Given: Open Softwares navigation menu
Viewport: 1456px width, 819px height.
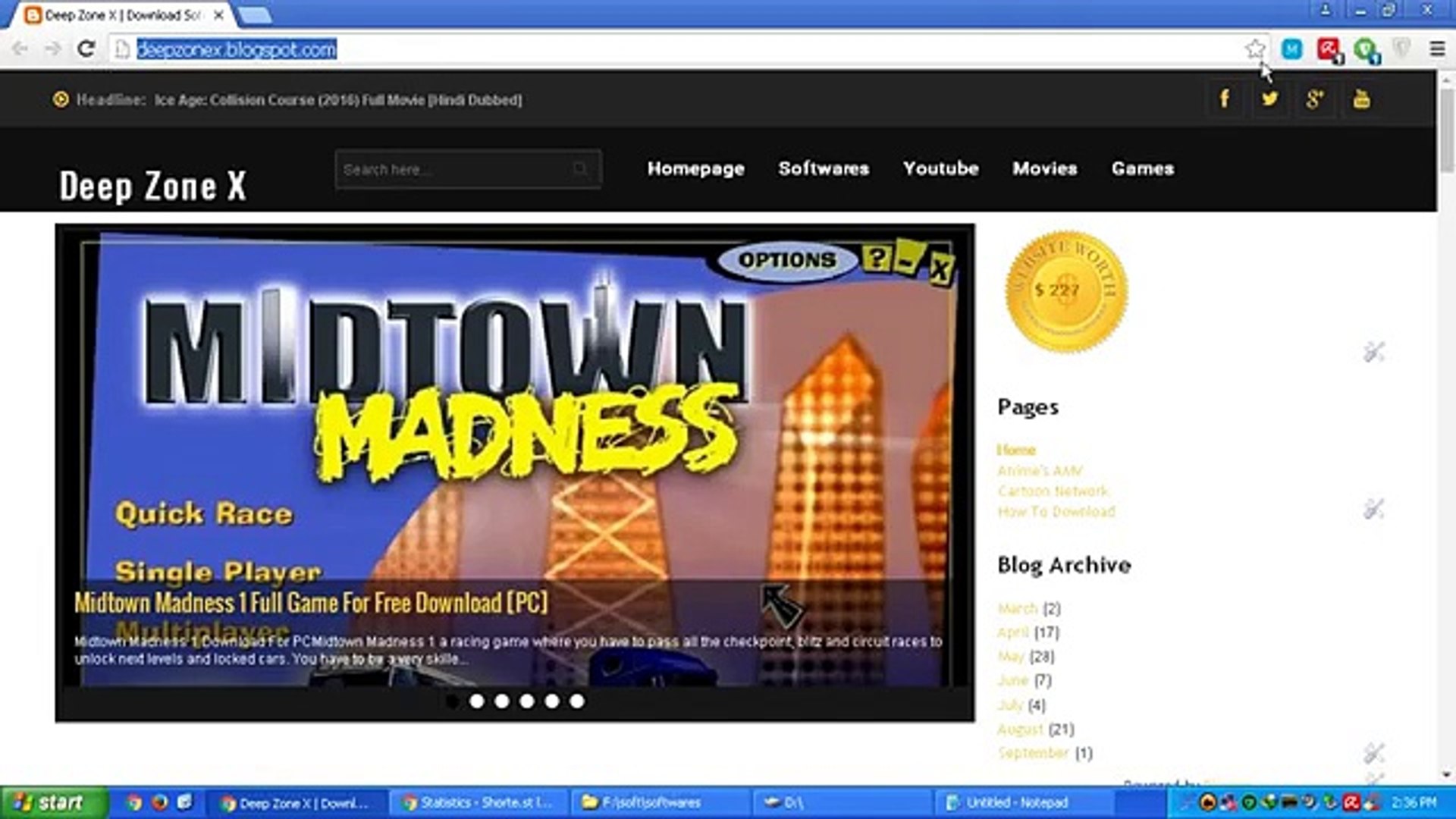Looking at the screenshot, I should click(x=824, y=168).
